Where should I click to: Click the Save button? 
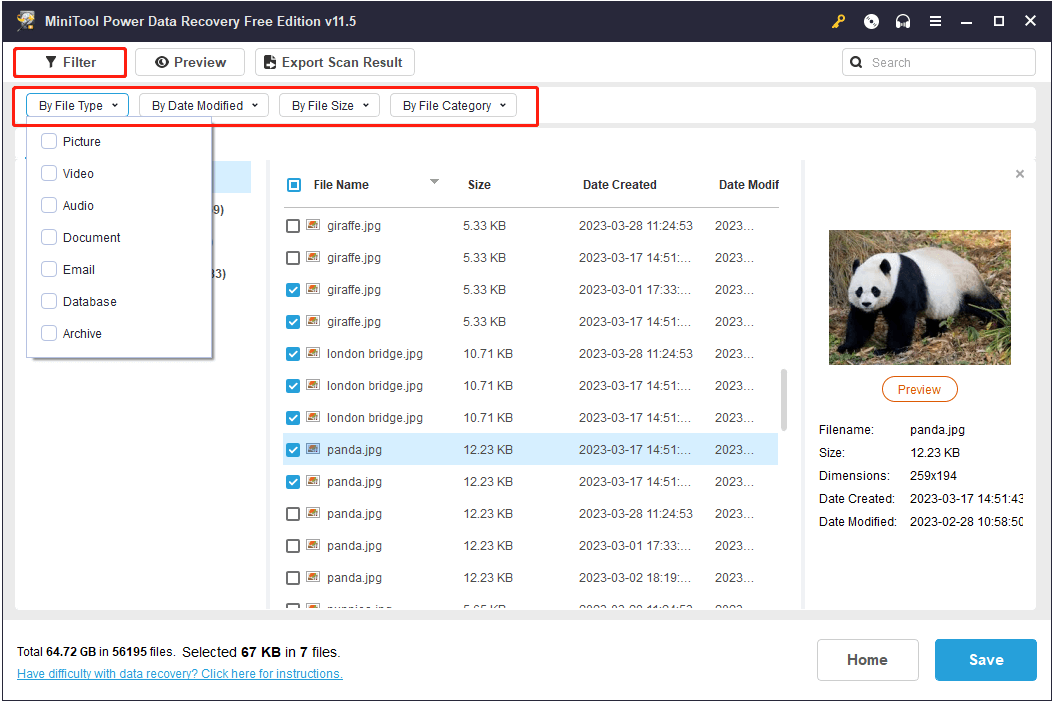pos(985,660)
